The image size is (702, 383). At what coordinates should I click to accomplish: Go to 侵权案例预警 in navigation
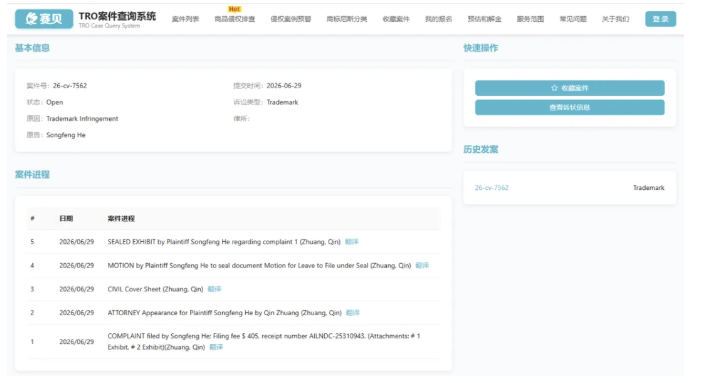[x=291, y=19]
